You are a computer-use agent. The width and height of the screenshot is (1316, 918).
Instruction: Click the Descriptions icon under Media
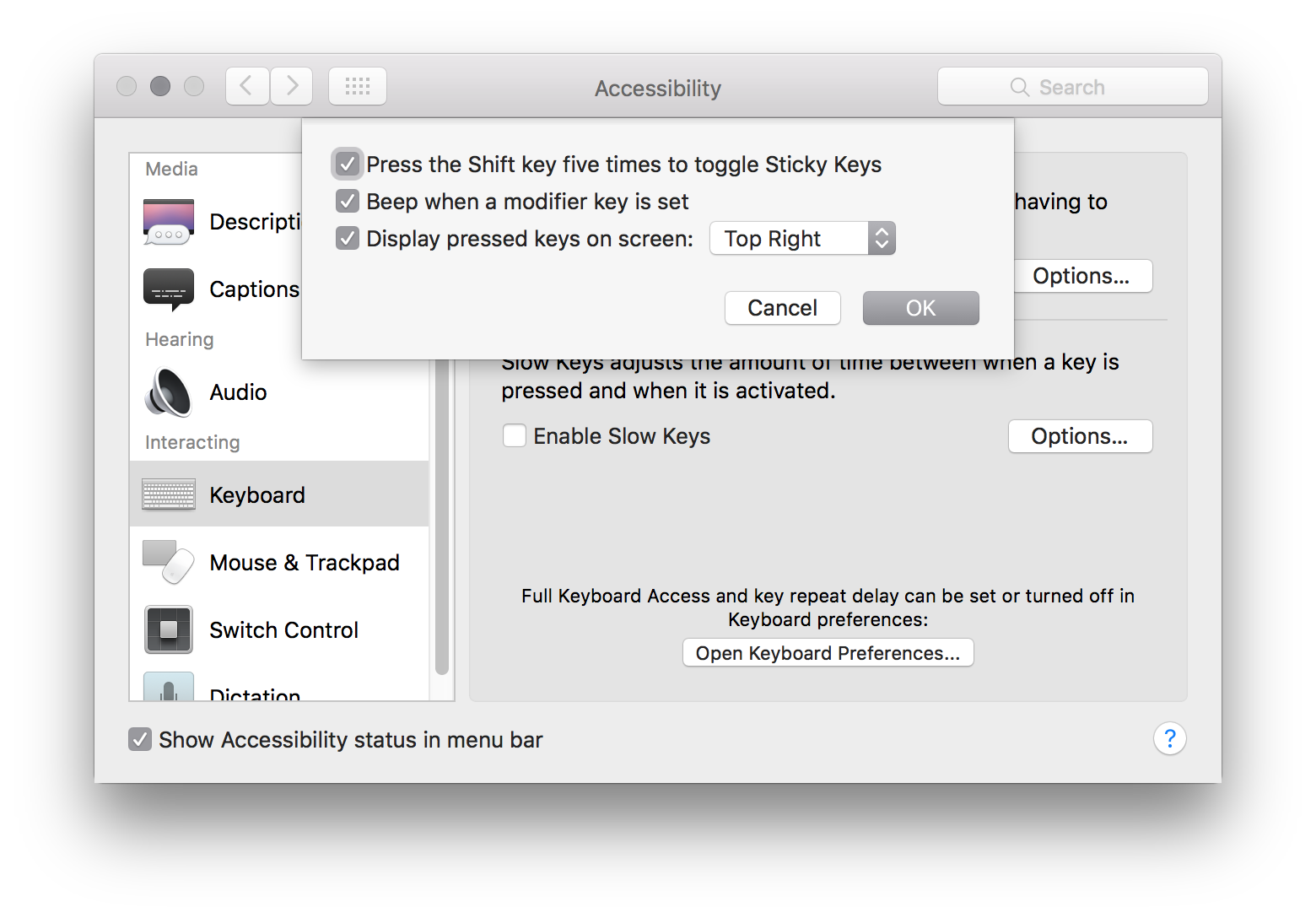168,221
